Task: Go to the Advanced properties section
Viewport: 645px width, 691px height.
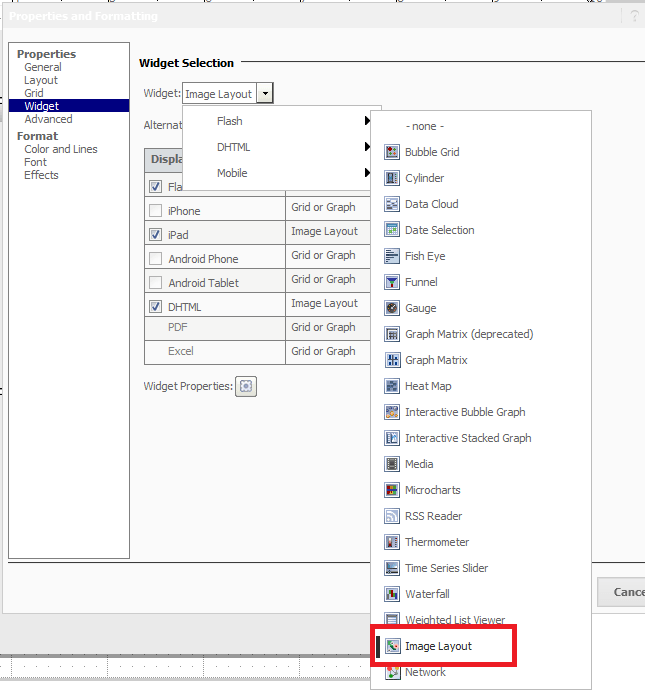Action: pyautogui.click(x=48, y=119)
